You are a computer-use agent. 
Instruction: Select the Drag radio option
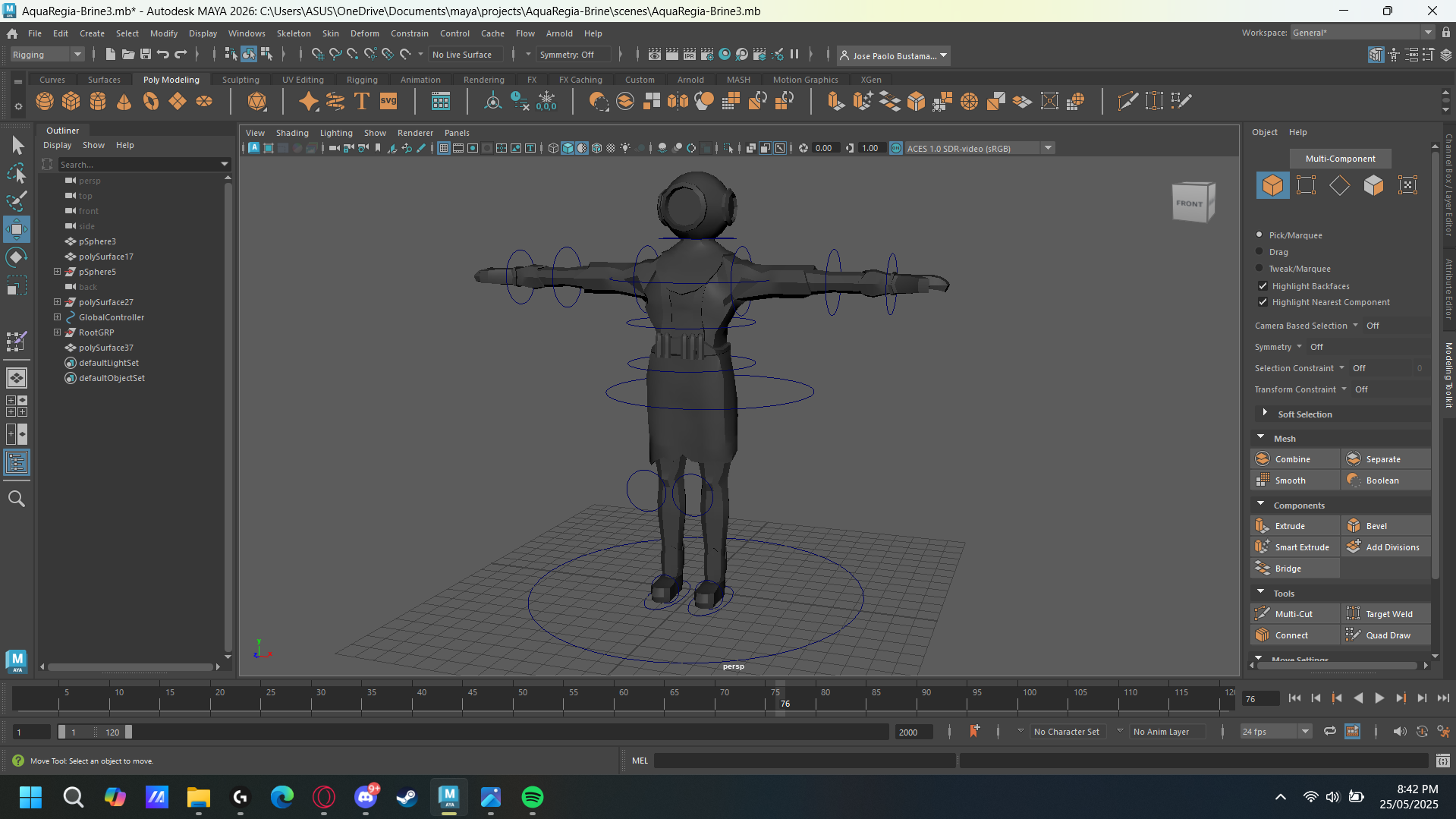(1260, 252)
